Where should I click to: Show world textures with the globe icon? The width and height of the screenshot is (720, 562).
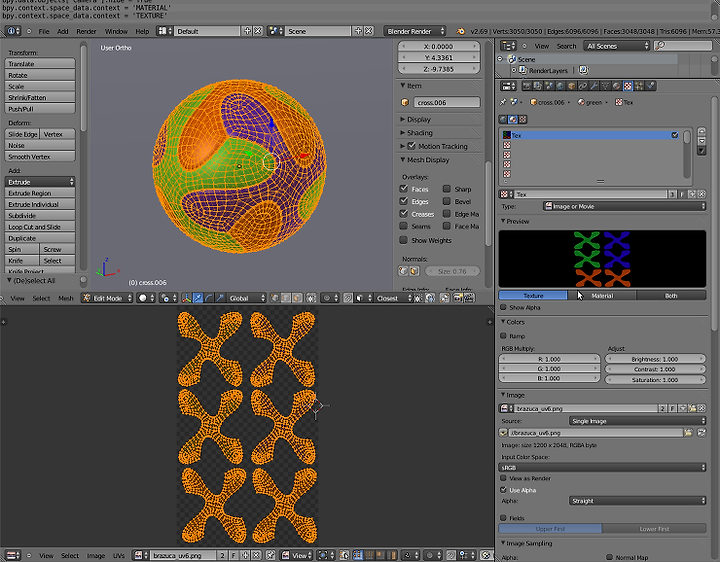tap(503, 119)
